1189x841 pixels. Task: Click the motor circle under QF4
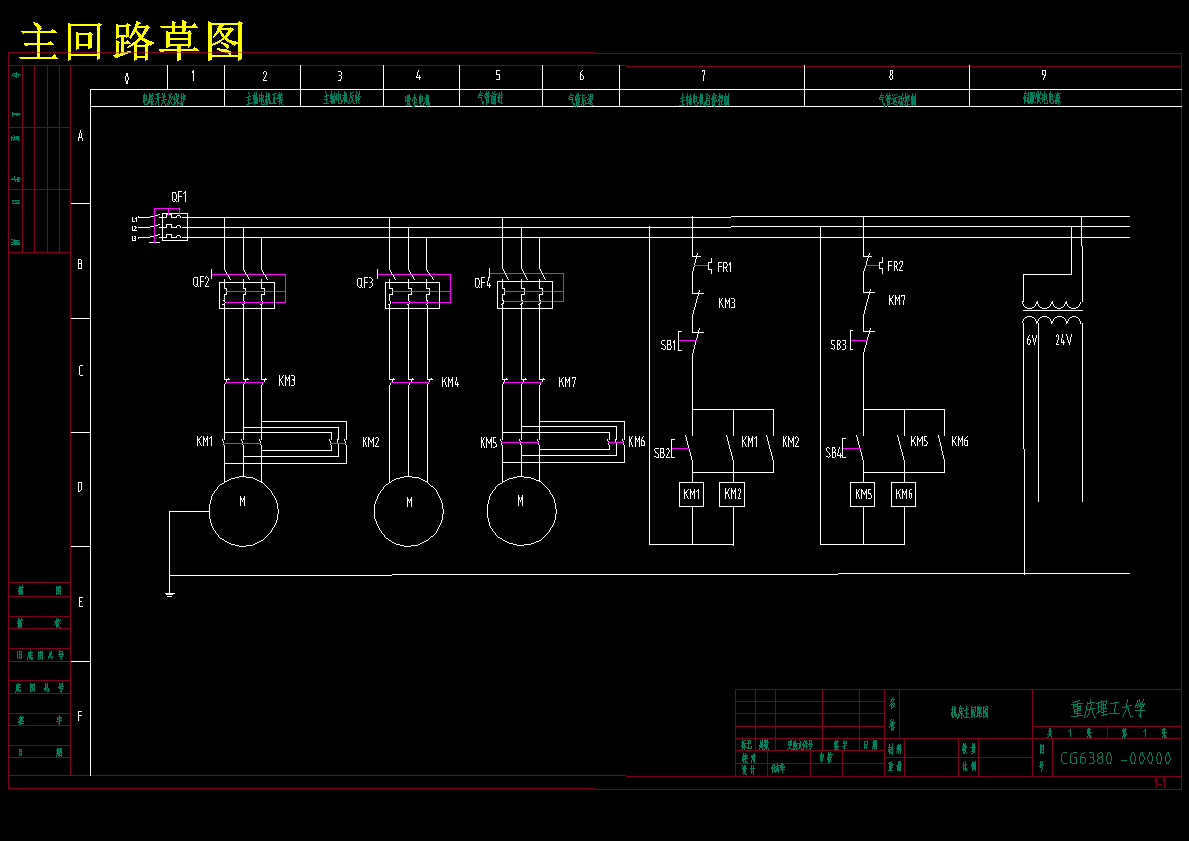(x=522, y=510)
